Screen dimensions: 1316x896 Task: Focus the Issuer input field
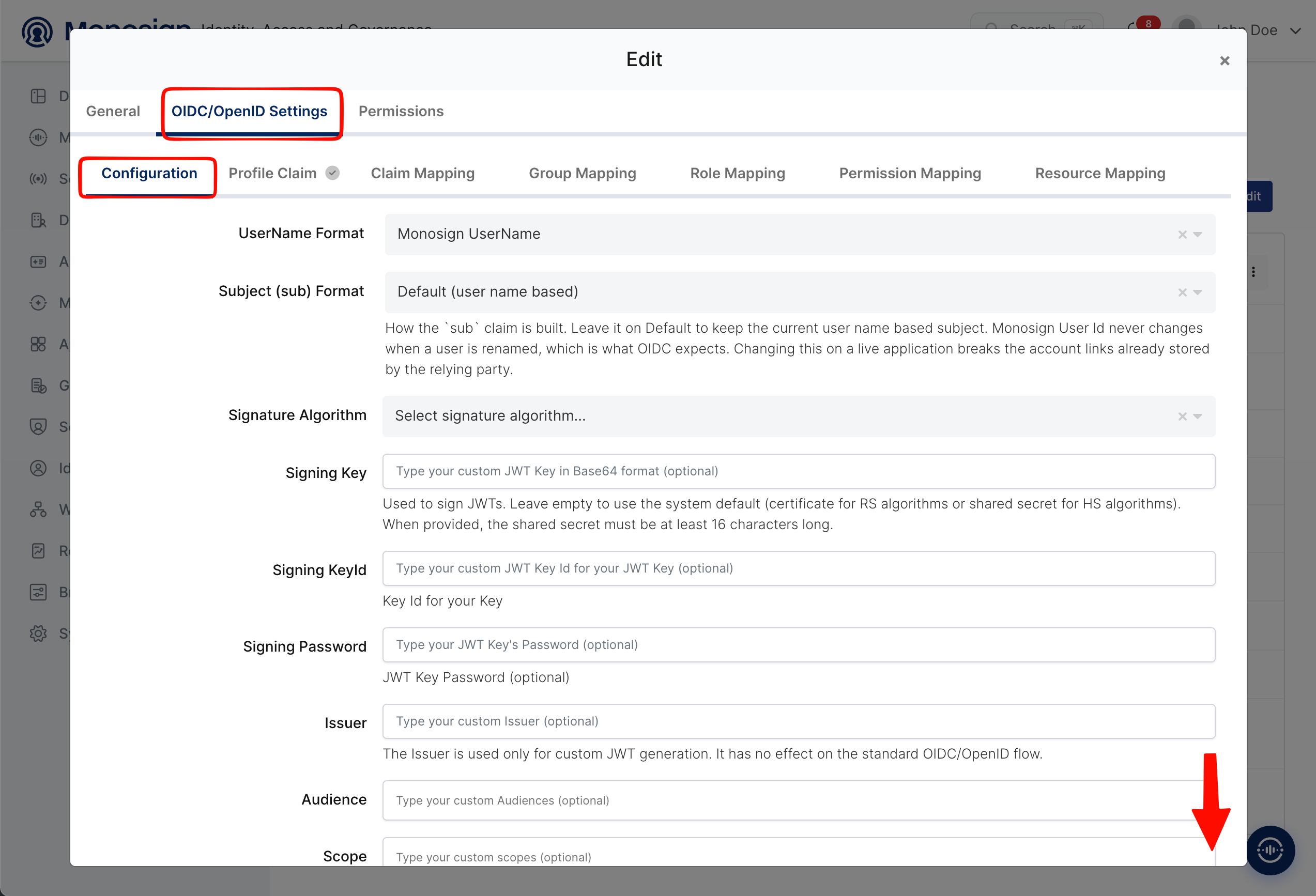click(799, 721)
